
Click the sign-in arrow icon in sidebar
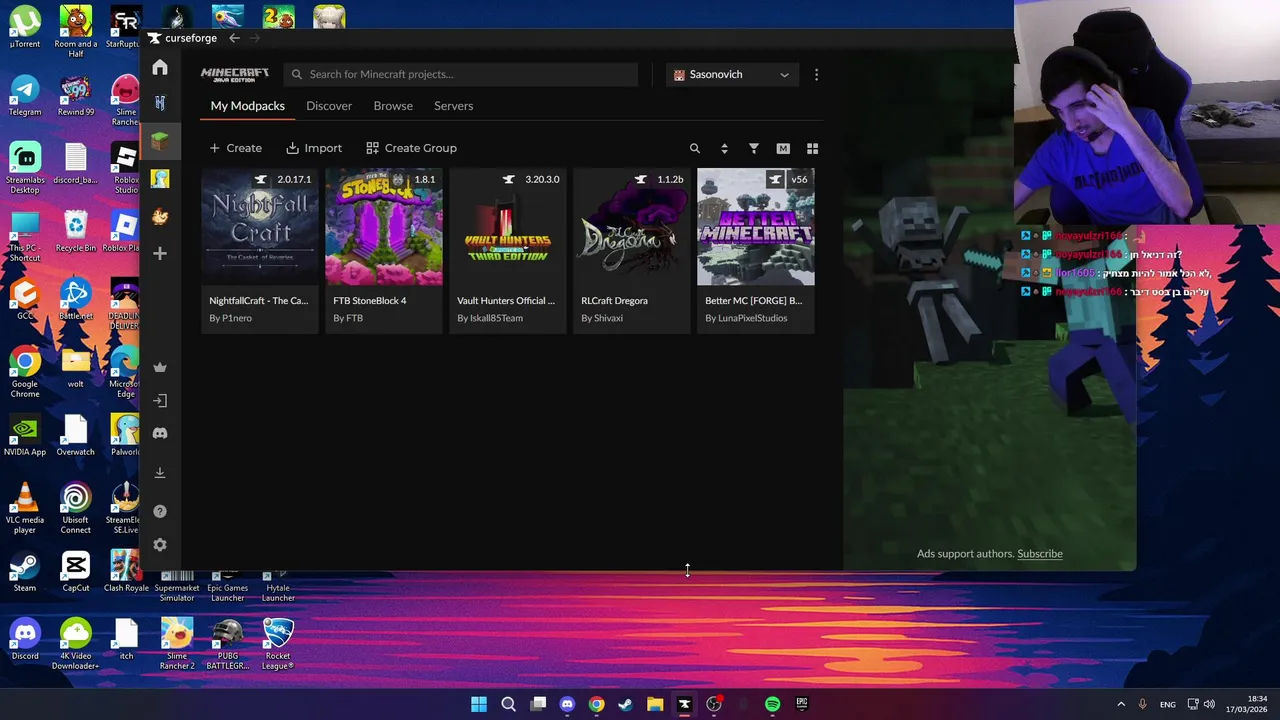click(160, 400)
